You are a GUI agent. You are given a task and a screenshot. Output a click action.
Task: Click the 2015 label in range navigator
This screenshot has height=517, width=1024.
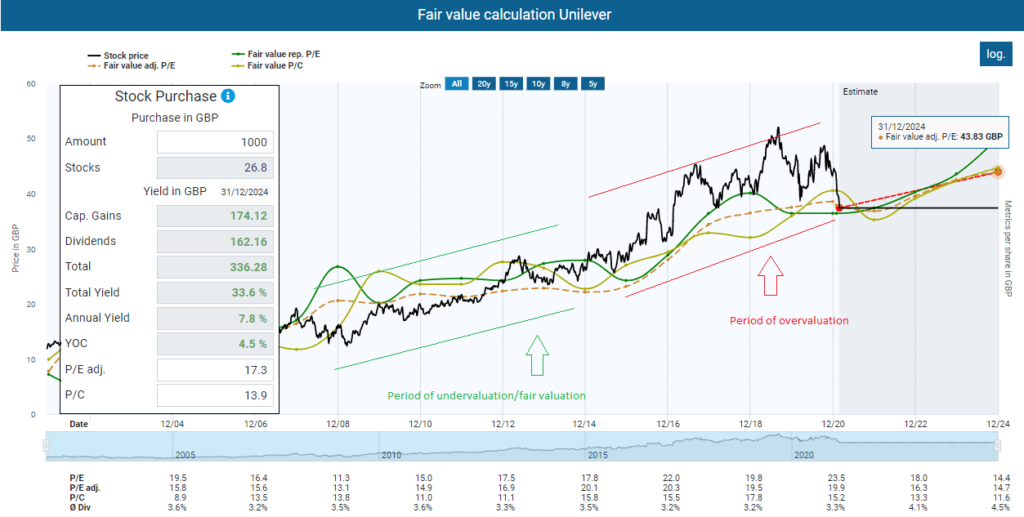[x=598, y=454]
